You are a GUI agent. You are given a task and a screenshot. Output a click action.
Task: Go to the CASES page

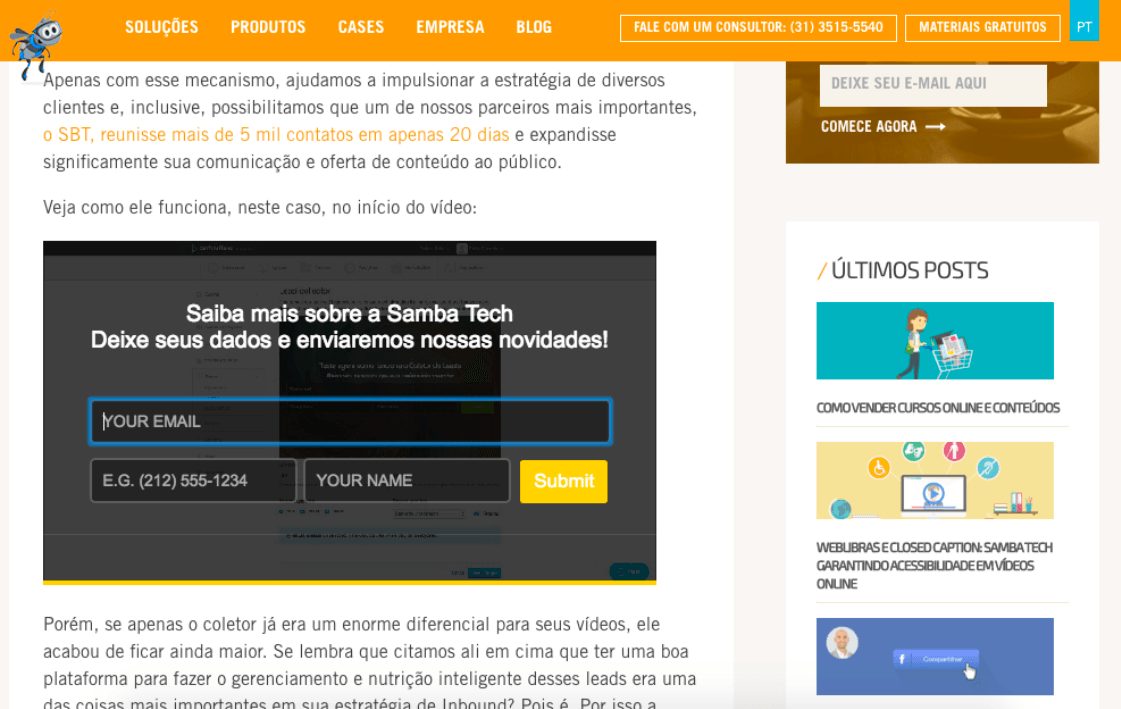361,27
